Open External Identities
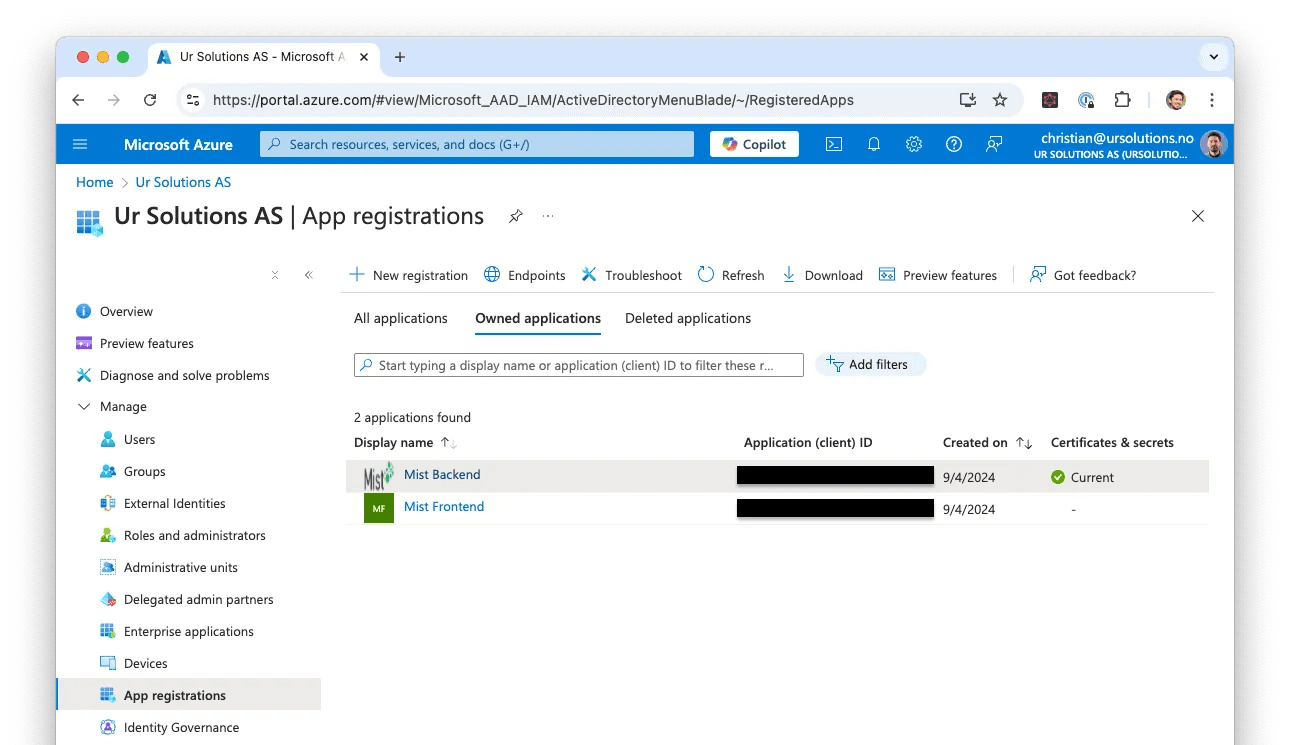The image size is (1290, 745). pyautogui.click(x=174, y=504)
